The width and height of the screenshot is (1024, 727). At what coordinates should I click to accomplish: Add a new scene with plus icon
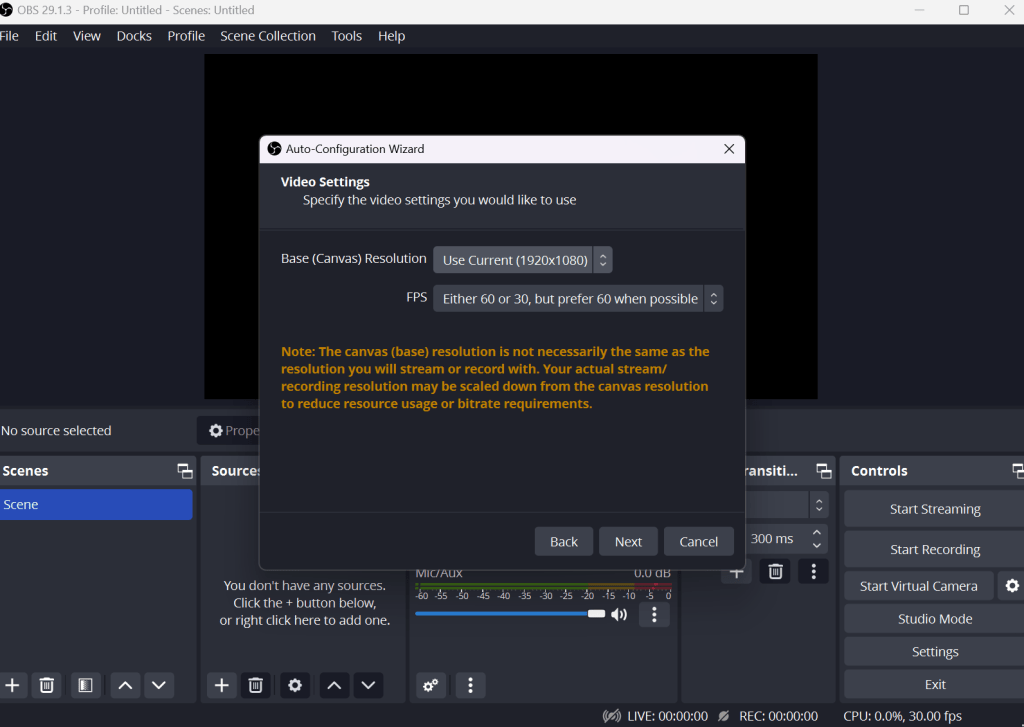coord(12,685)
